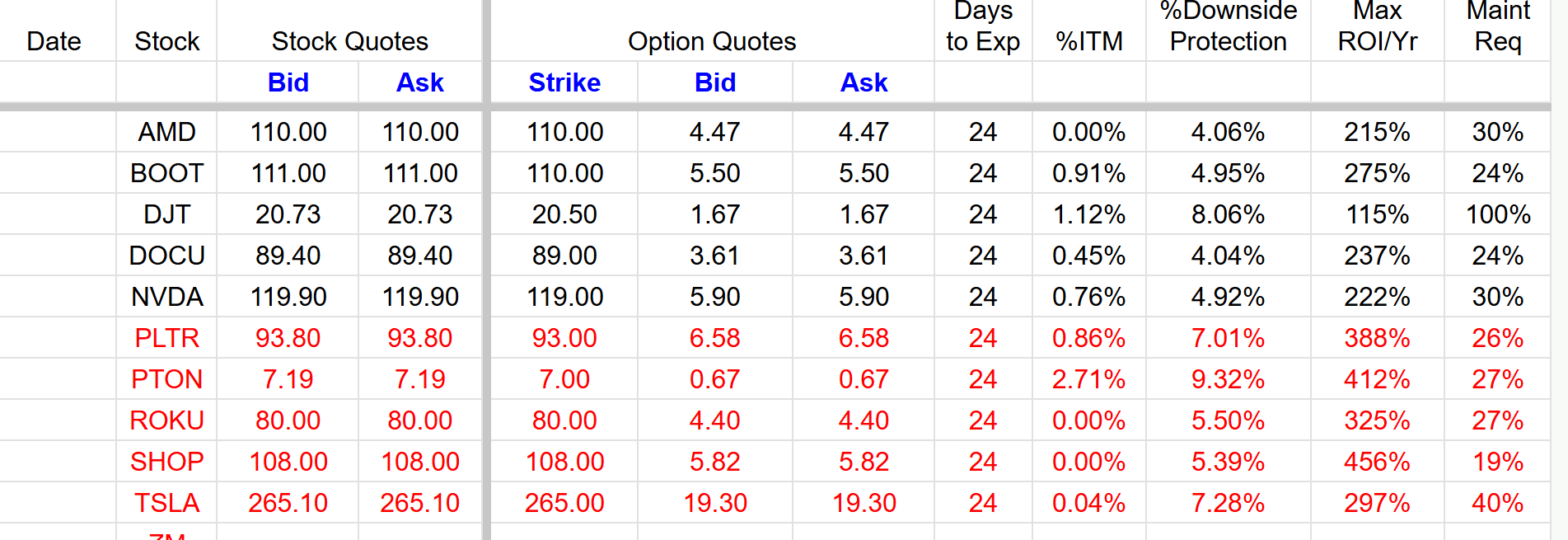Click TSLA Maint Req 40%
The height and width of the screenshot is (540, 1568).
[x=1498, y=503]
